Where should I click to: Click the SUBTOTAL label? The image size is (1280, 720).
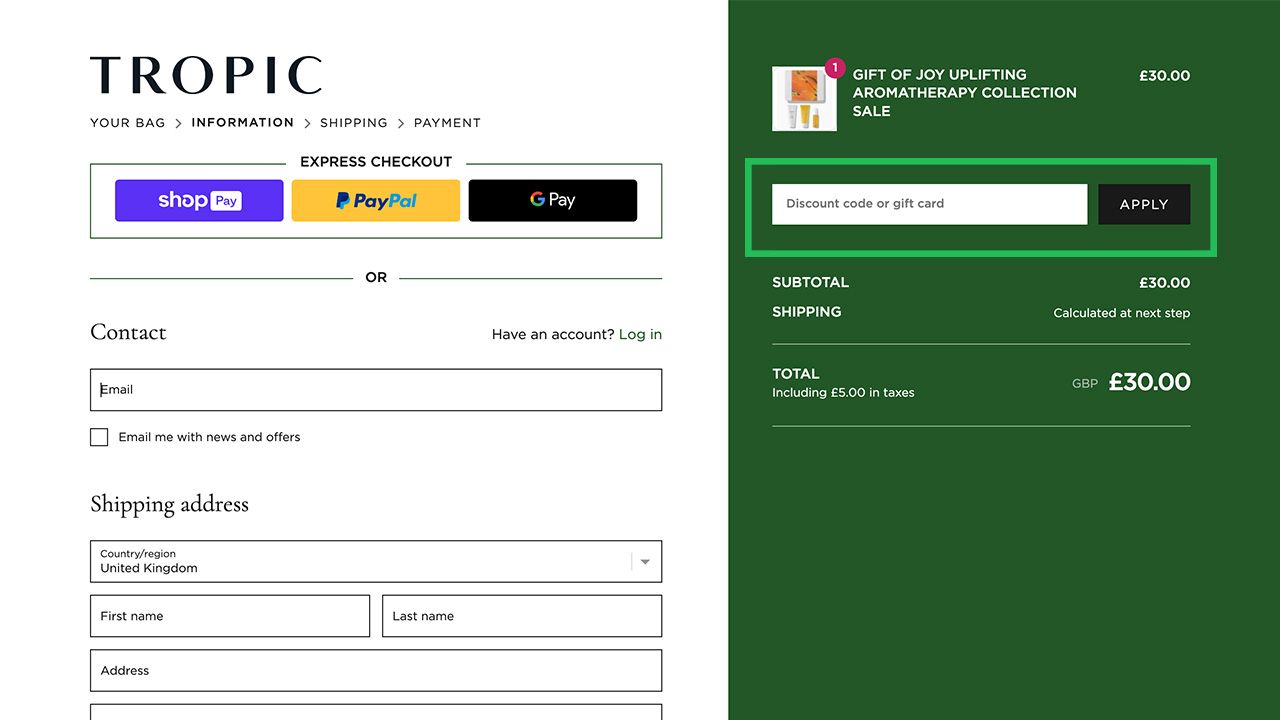tap(810, 283)
